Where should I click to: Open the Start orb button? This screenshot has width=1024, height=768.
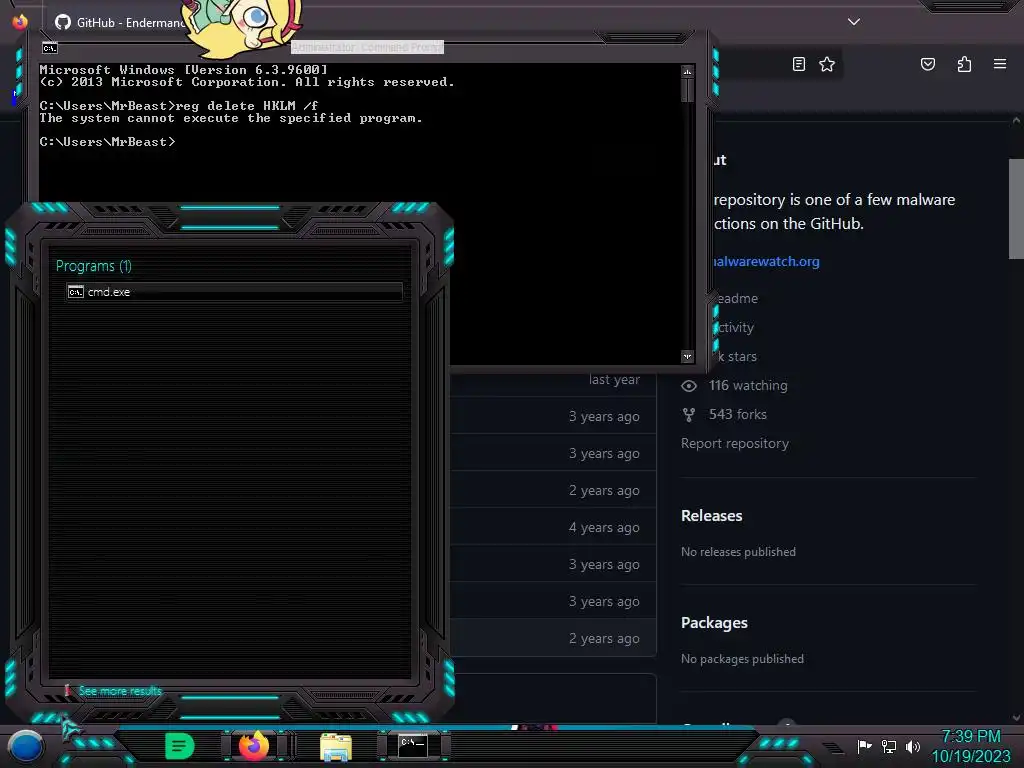[25, 747]
